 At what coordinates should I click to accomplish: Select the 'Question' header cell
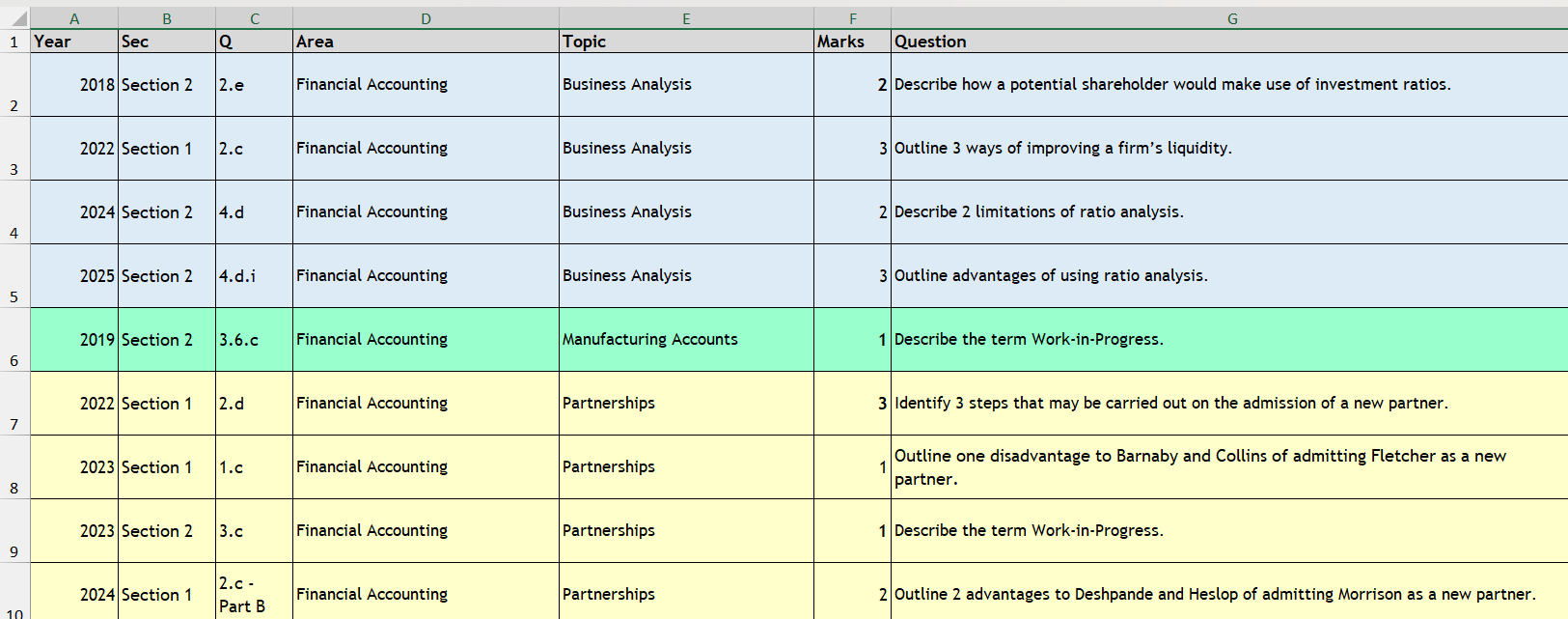click(1229, 42)
